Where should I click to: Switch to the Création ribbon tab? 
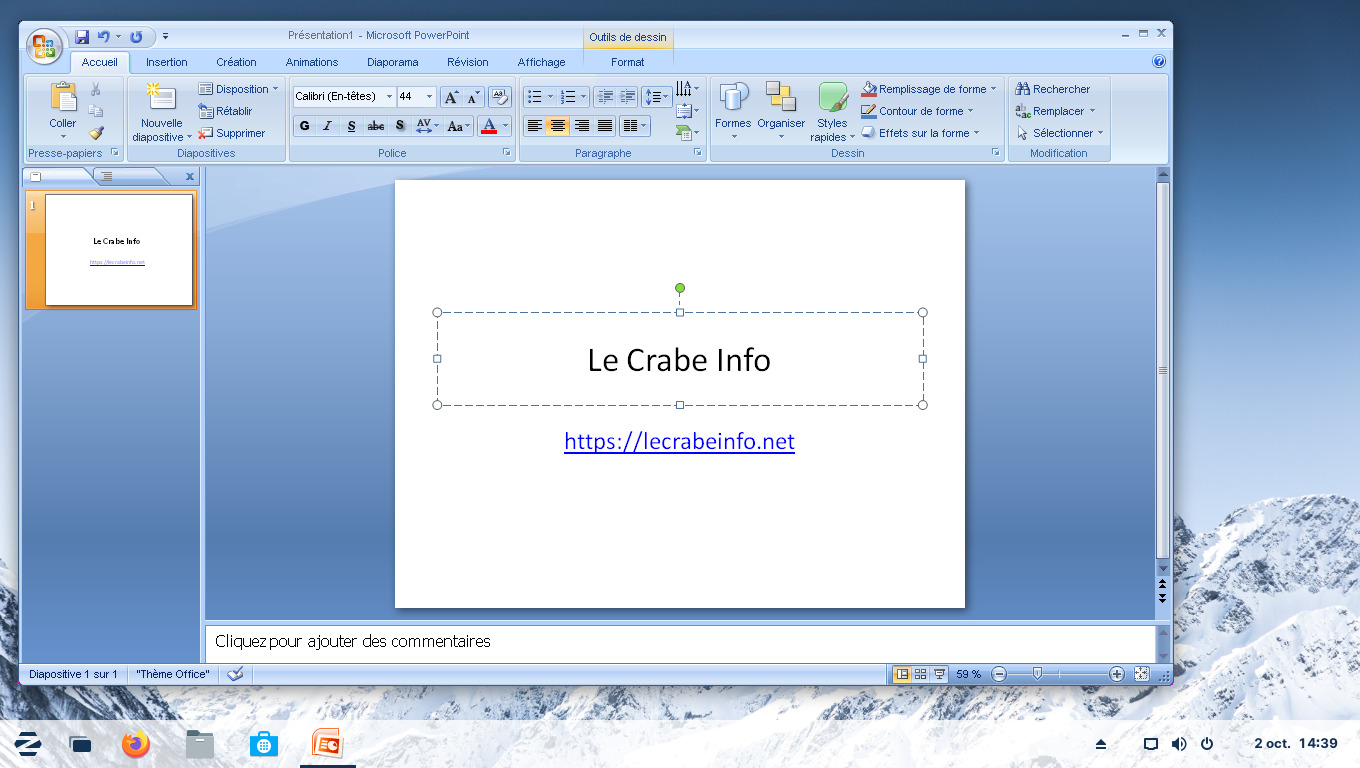click(237, 62)
